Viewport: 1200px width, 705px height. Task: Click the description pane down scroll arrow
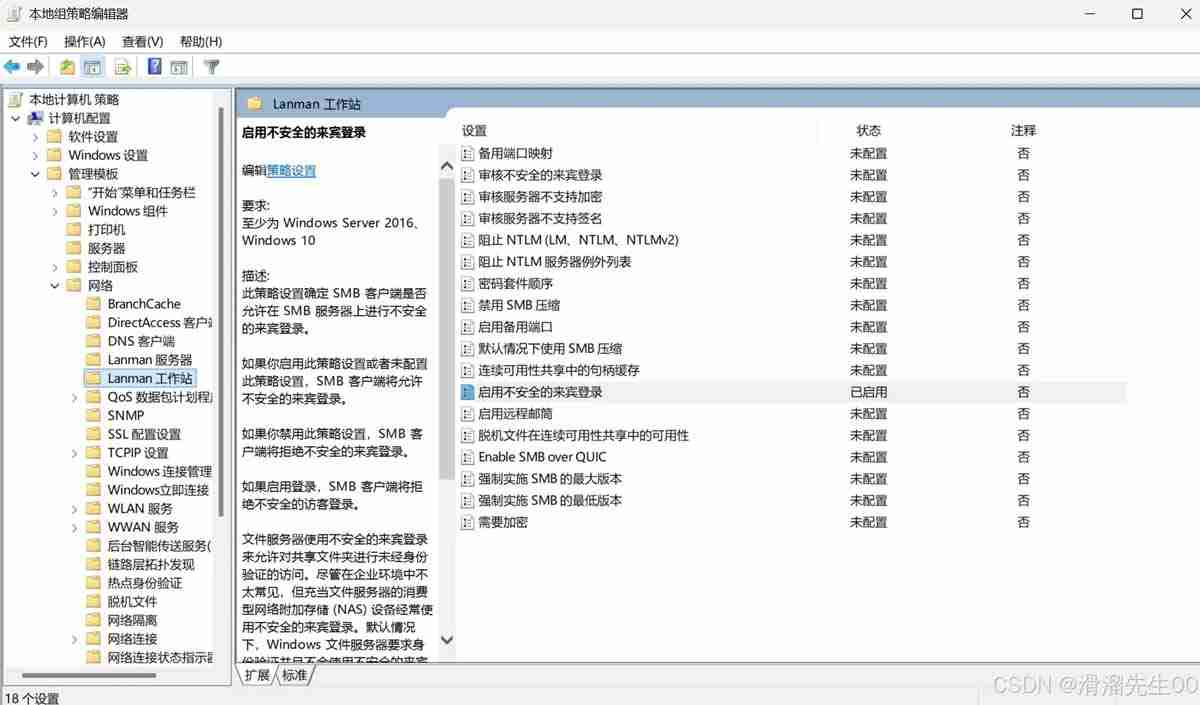447,640
